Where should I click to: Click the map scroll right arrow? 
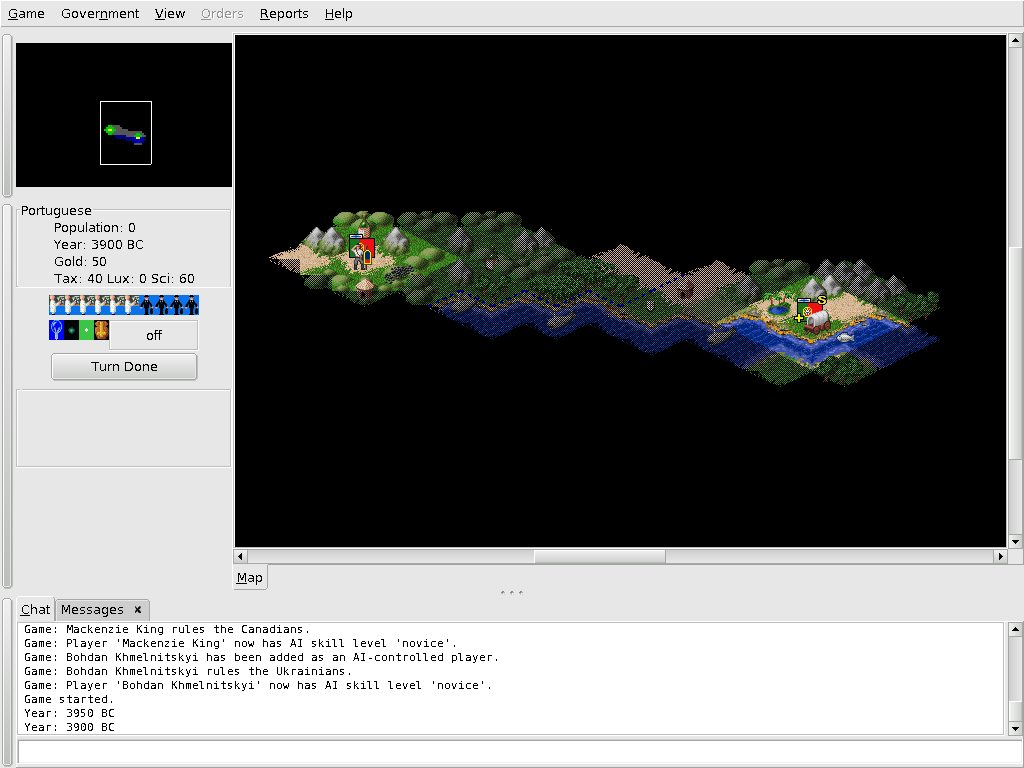pos(1000,556)
